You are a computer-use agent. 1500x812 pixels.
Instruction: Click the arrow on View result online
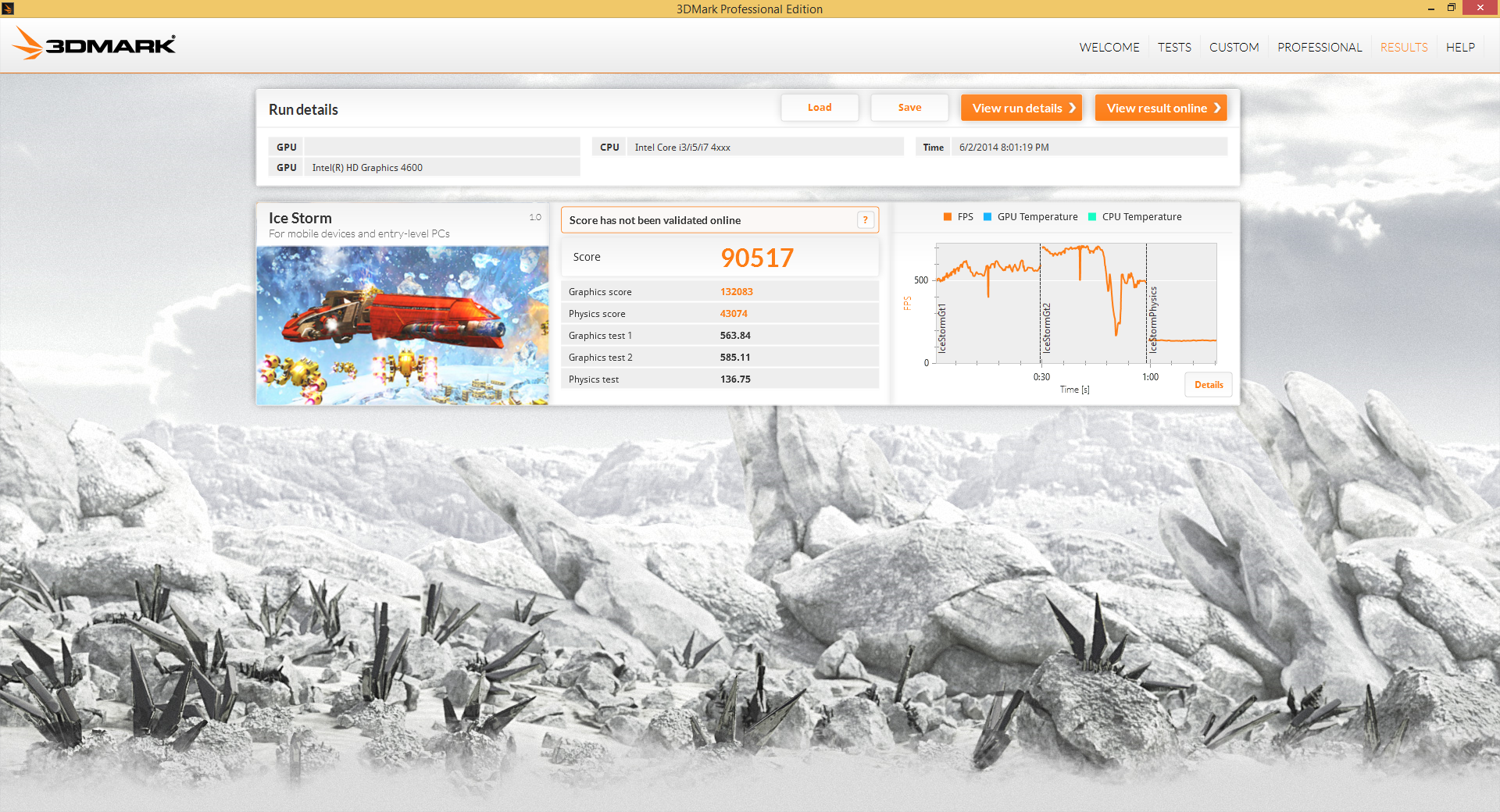coord(1217,108)
